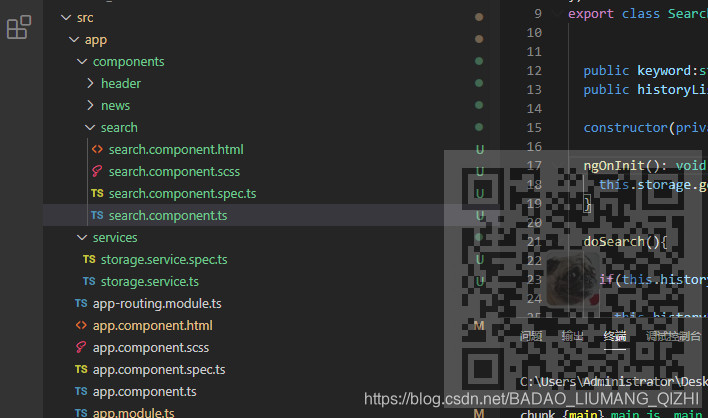Open app.component.ts file
The width and height of the screenshot is (708, 418).
[x=144, y=392]
